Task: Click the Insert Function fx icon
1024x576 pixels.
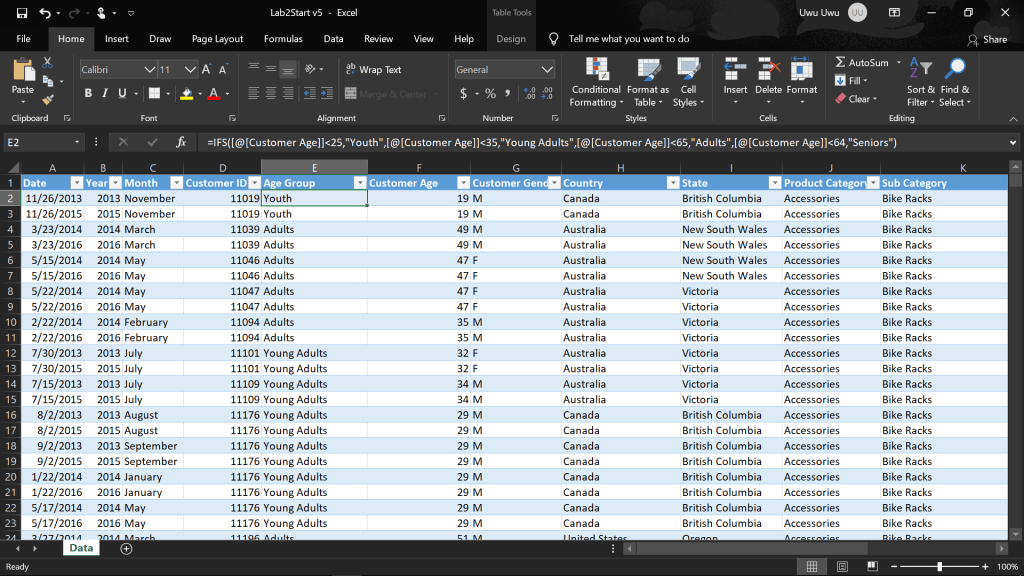Action: pos(181,142)
